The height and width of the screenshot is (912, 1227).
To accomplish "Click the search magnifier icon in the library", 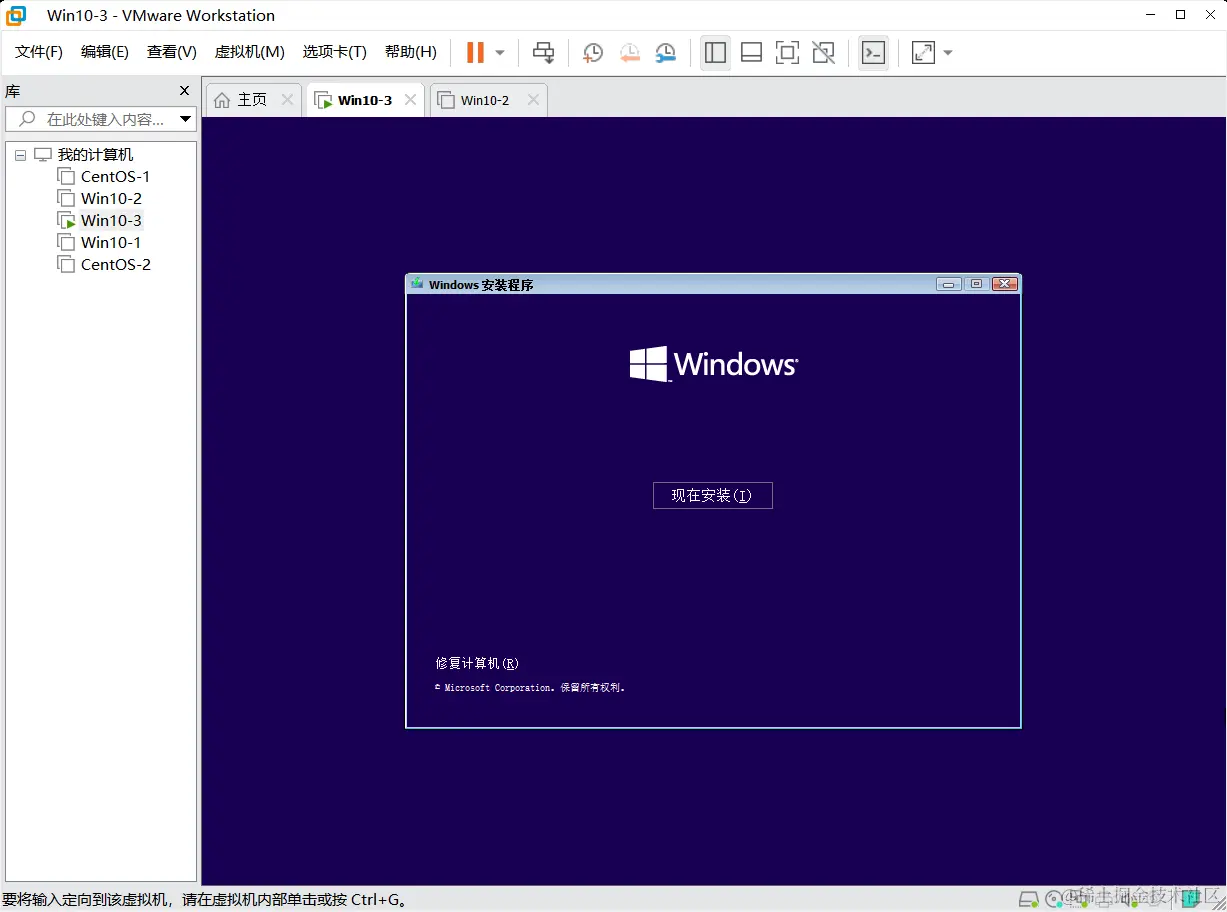I will [x=28, y=119].
